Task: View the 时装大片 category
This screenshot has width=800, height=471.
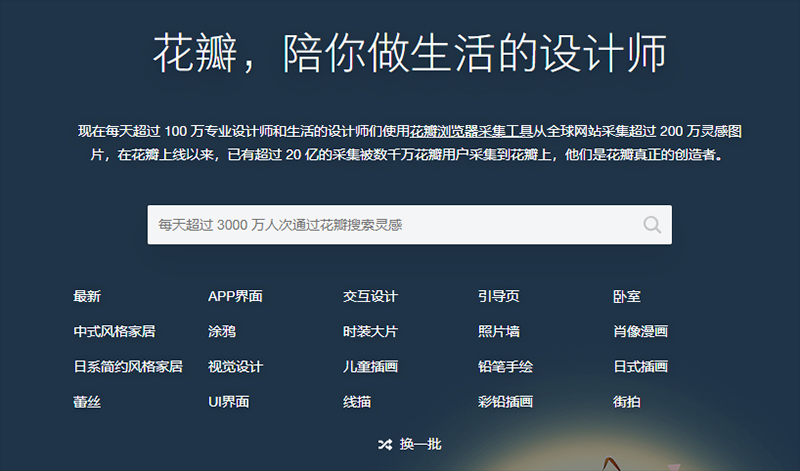Action: (x=370, y=331)
